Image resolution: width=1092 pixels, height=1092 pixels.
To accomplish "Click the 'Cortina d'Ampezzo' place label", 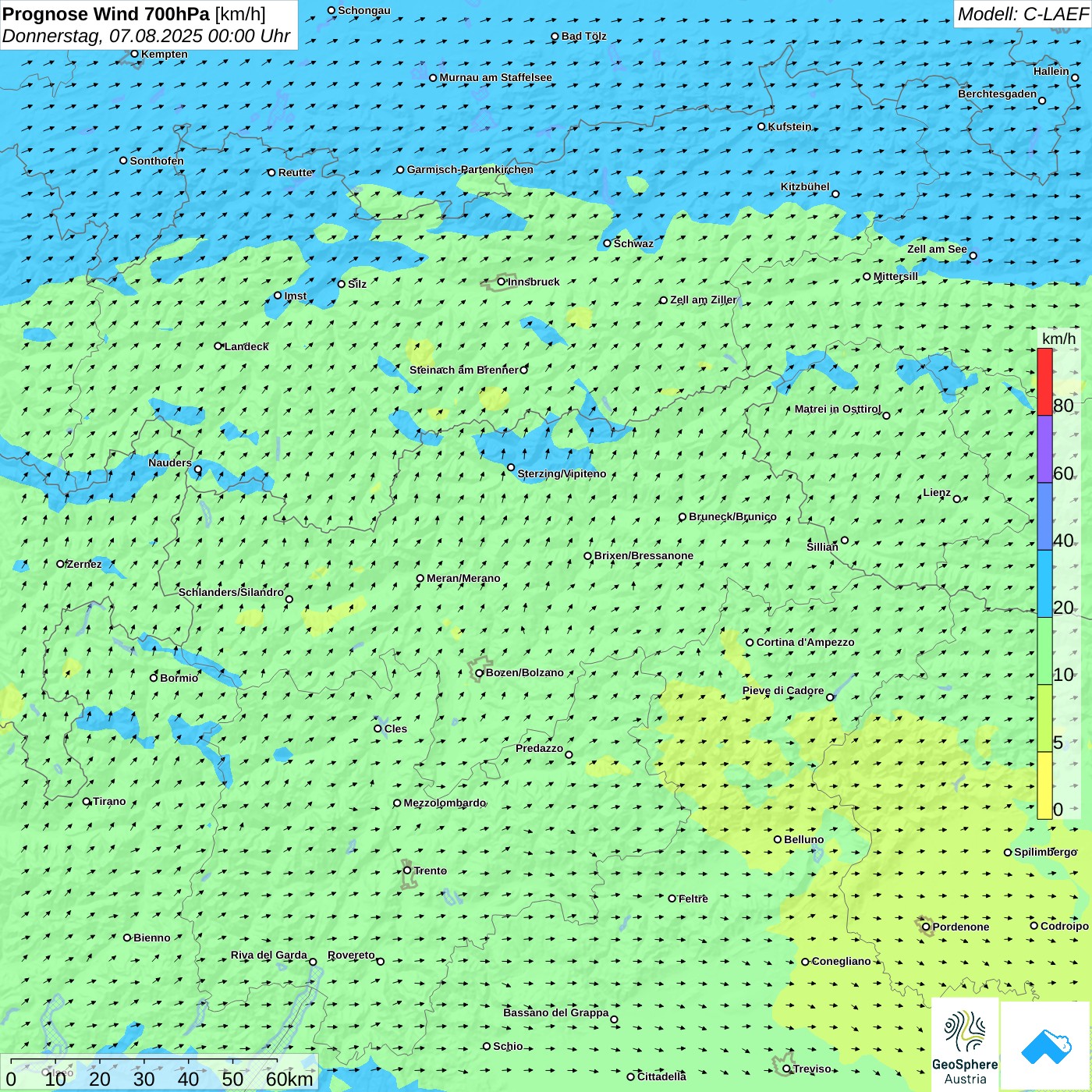I will 805,643.
